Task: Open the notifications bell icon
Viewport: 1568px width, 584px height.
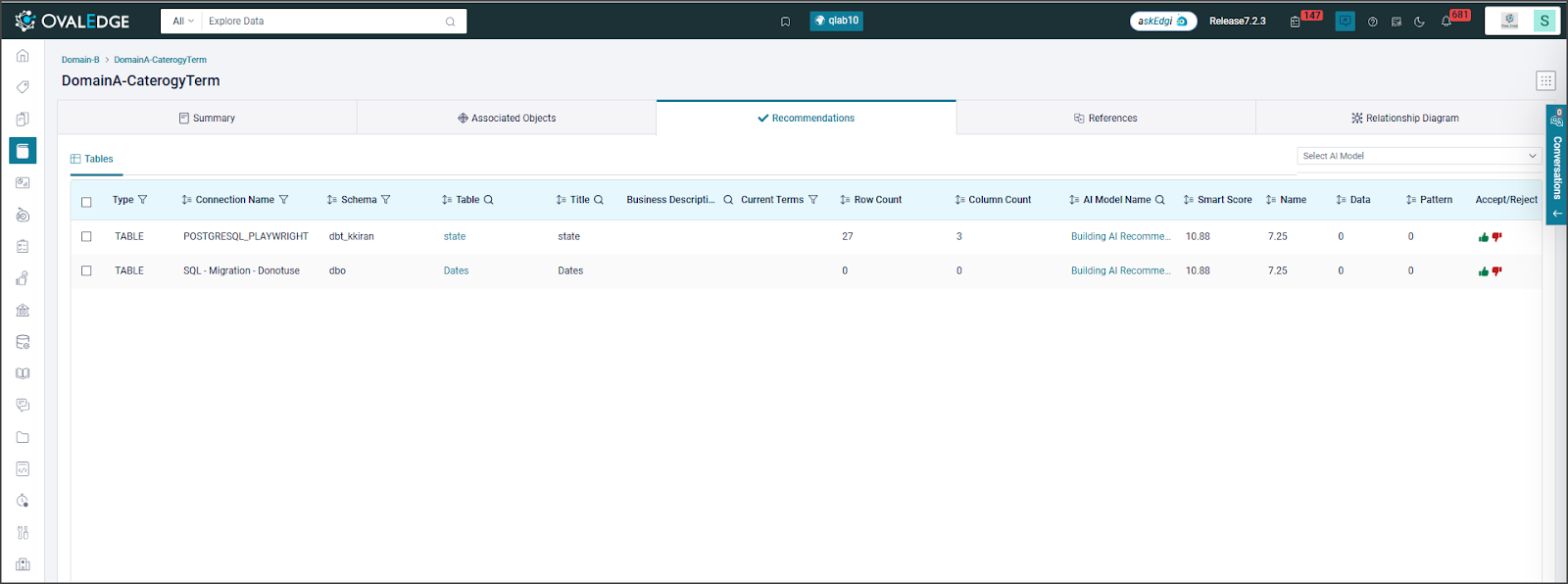Action: click(1446, 22)
